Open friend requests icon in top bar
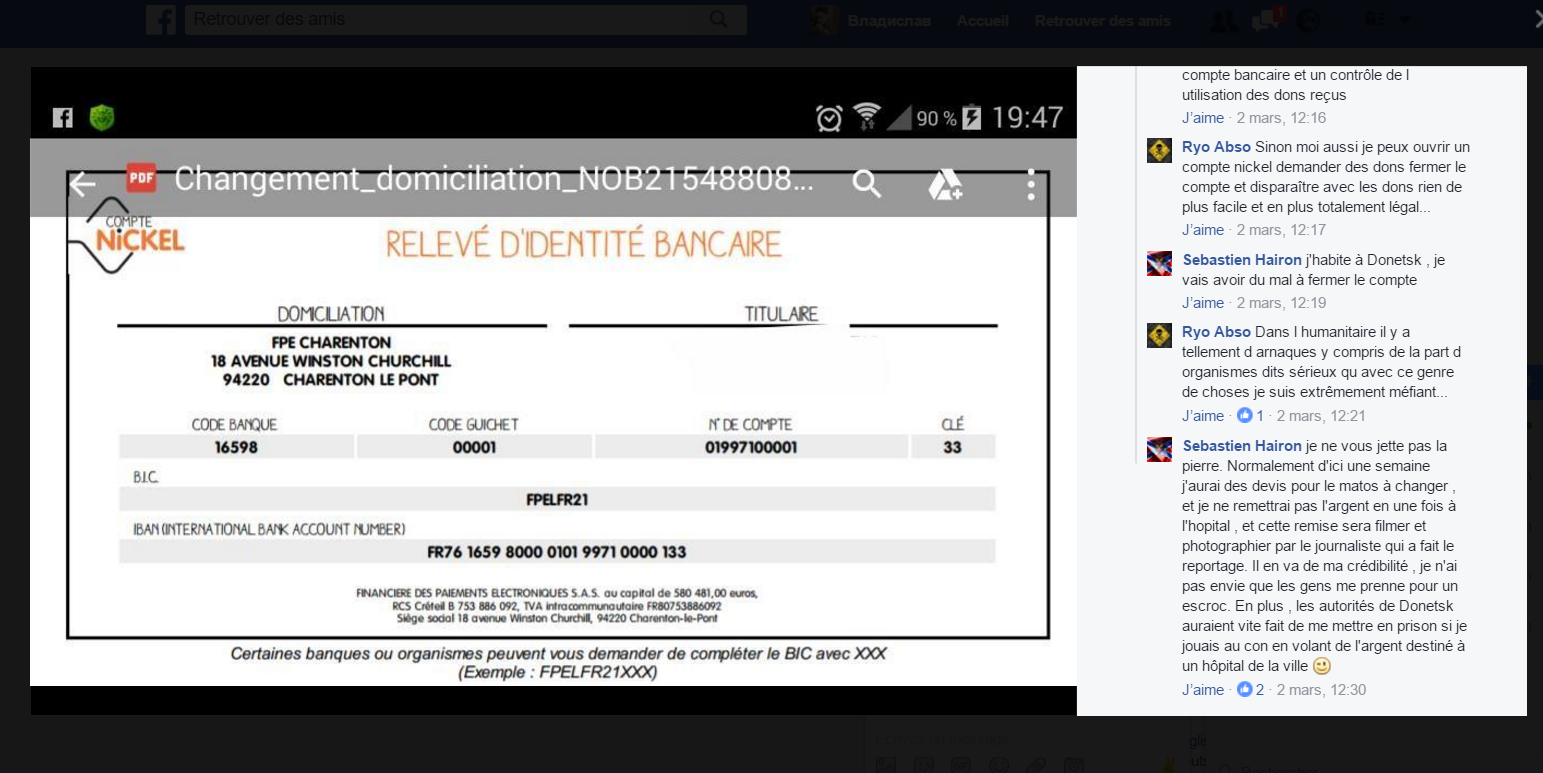This screenshot has height=773, width=1543. coord(1222,20)
